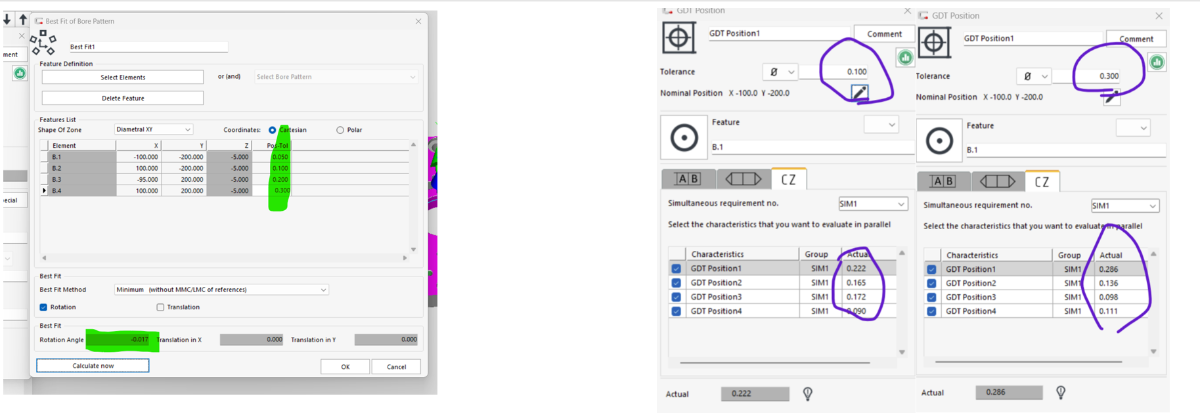Image resolution: width=1200 pixels, height=415 pixels.
Task: Click down arrow at top-left toolbar
Action: [x=7, y=18]
